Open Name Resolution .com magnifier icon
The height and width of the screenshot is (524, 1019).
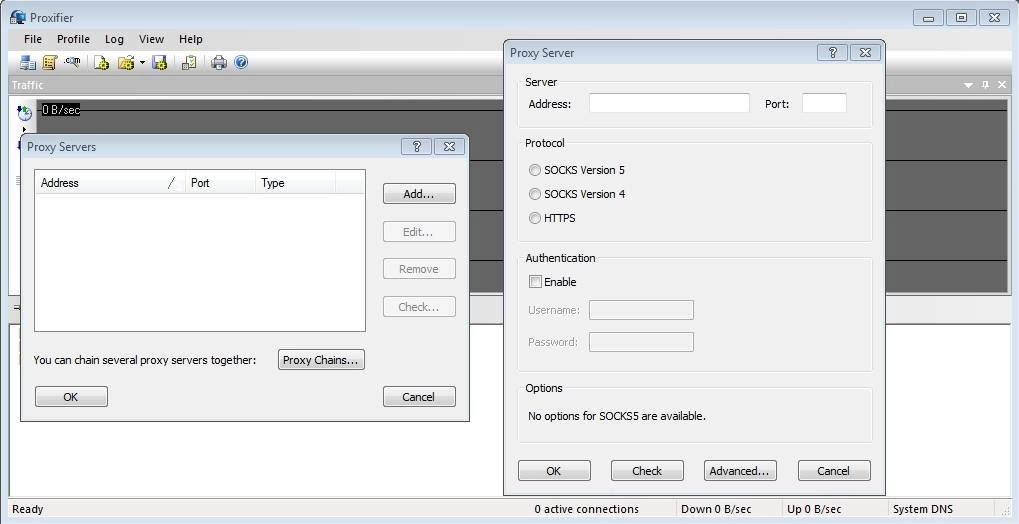click(x=72, y=62)
